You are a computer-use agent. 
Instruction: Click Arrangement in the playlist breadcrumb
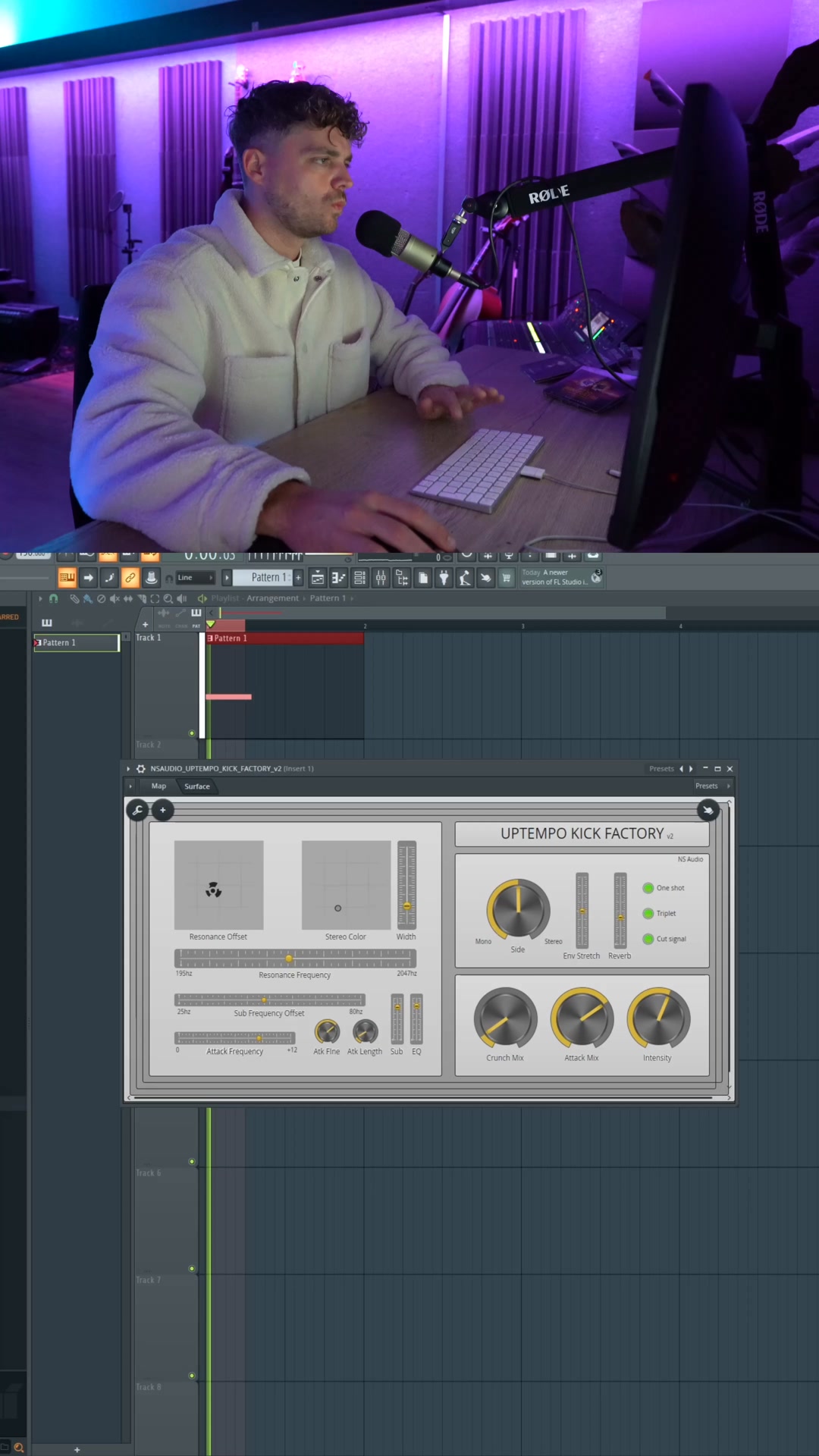pyautogui.click(x=273, y=598)
